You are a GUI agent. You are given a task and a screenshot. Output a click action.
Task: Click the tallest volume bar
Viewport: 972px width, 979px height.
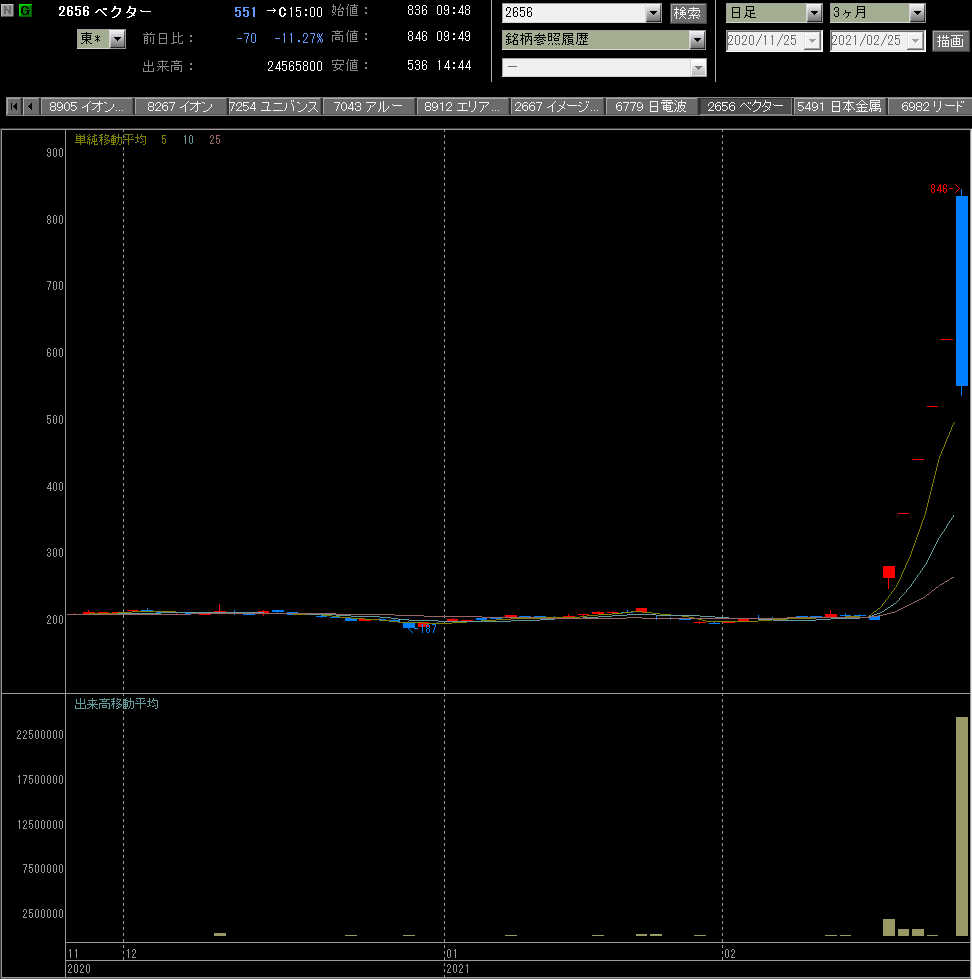tap(962, 826)
